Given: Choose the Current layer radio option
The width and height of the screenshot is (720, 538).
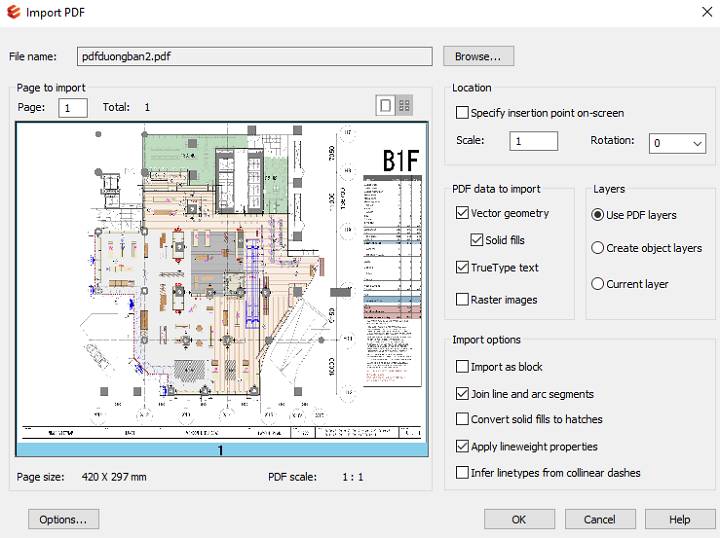Looking at the screenshot, I should click(x=598, y=284).
